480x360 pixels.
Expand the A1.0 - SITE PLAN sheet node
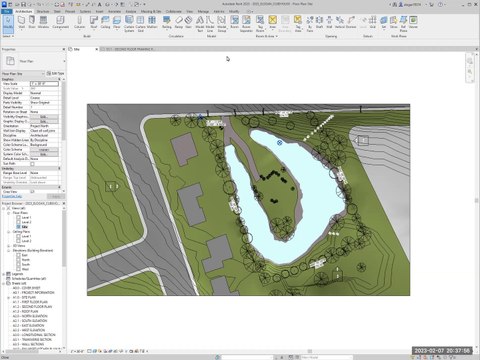pos(9,297)
